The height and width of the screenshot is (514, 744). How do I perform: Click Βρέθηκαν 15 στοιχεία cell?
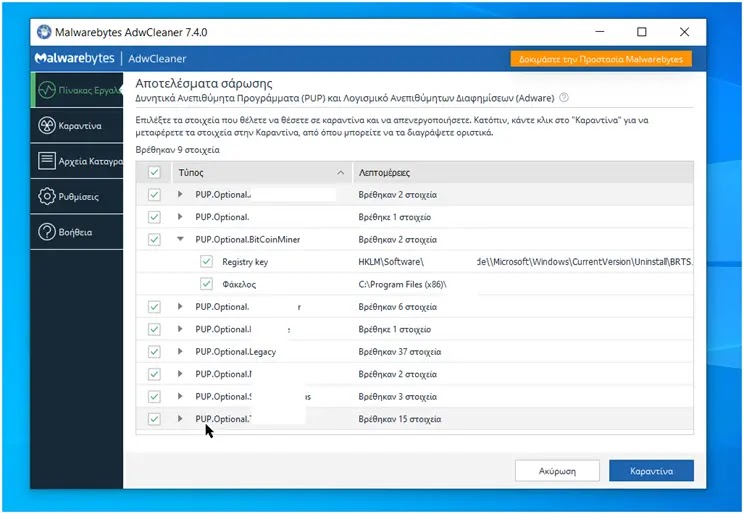400,419
